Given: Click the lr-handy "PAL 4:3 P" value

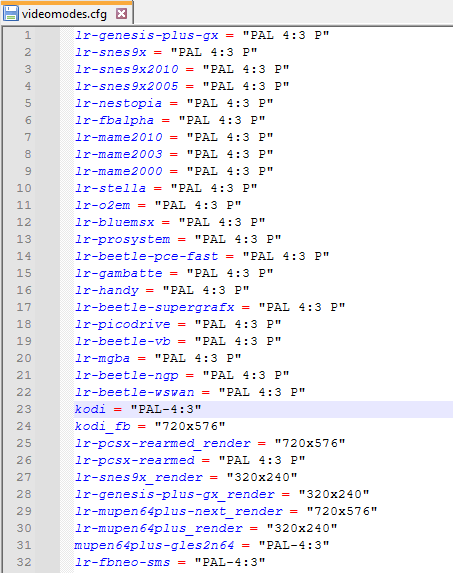Looking at the screenshot, I should (x=206, y=290).
